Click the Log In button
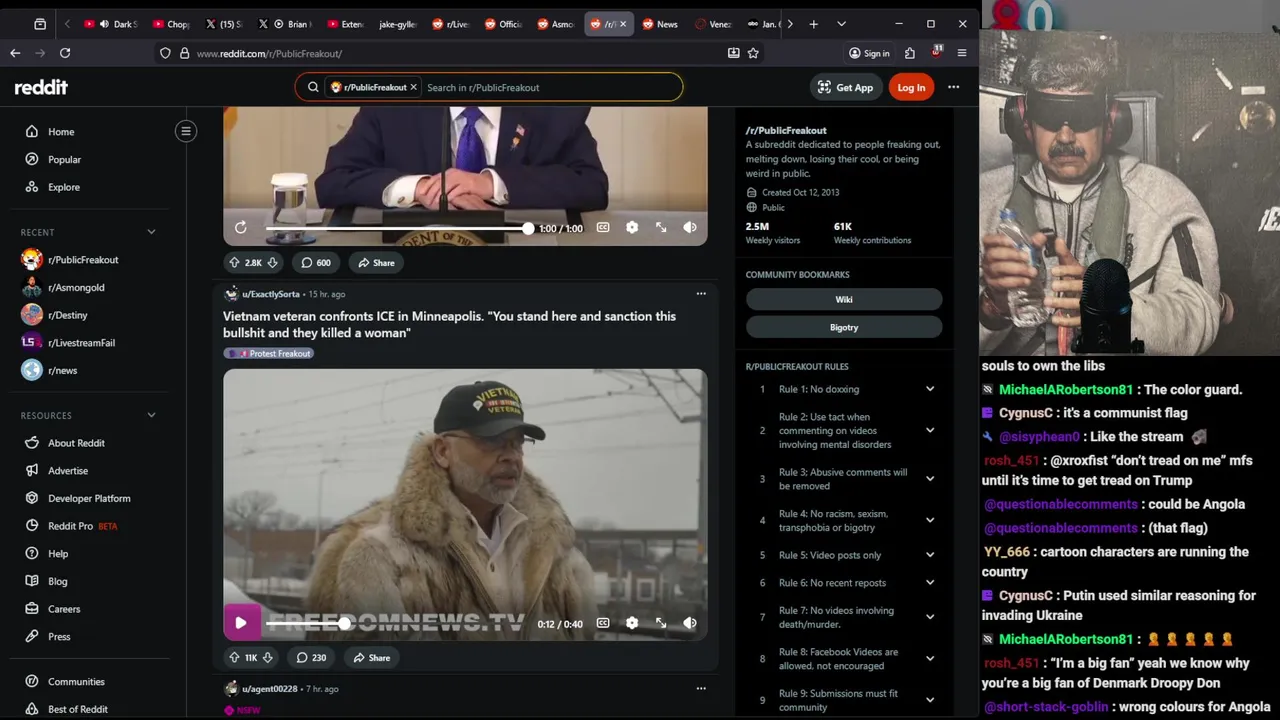The height and width of the screenshot is (720, 1280). pyautogui.click(x=911, y=87)
